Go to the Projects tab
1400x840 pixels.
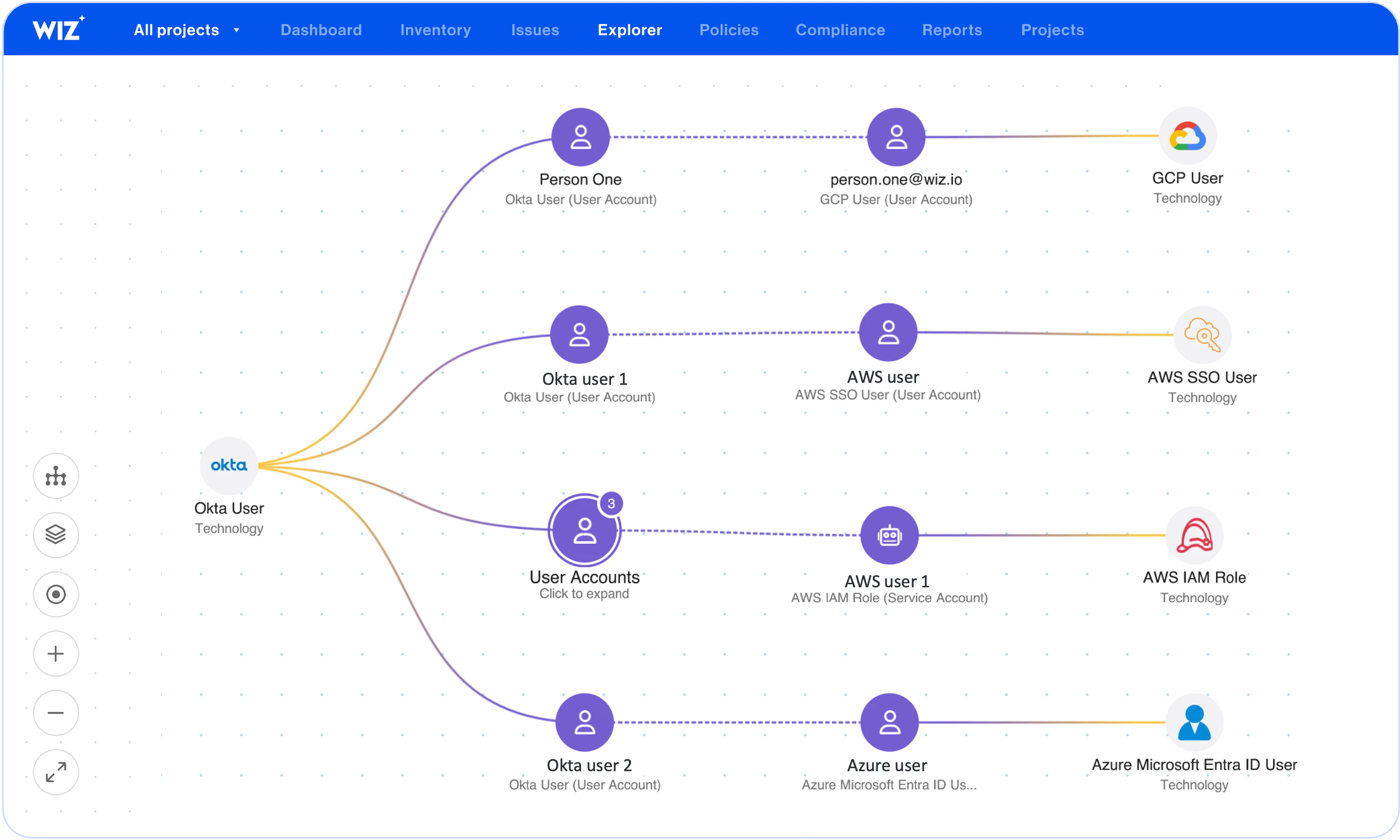click(x=1052, y=30)
